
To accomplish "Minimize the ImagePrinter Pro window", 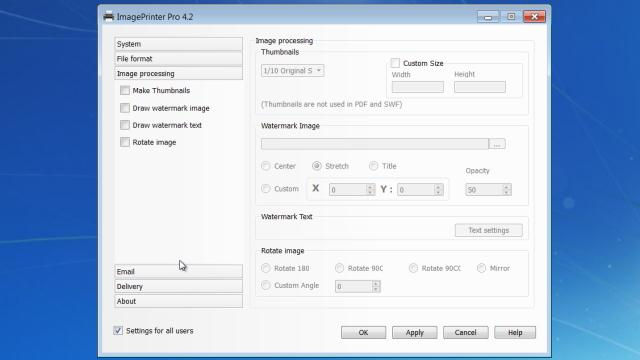I will pyautogui.click(x=488, y=17).
